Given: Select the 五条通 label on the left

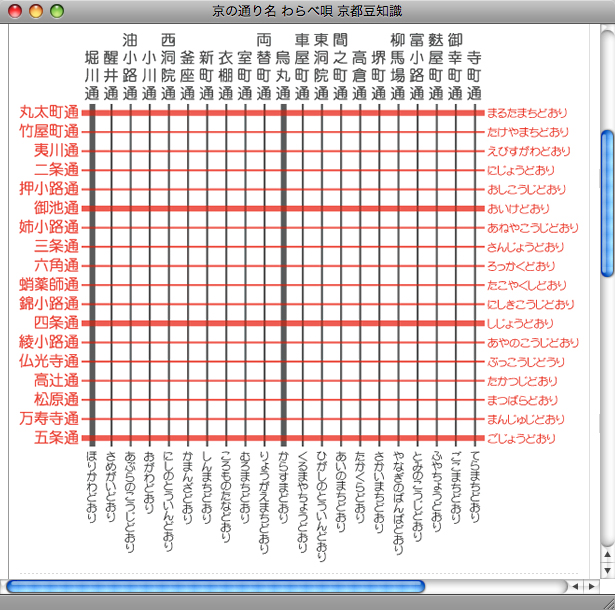Looking at the screenshot, I should (56, 438).
